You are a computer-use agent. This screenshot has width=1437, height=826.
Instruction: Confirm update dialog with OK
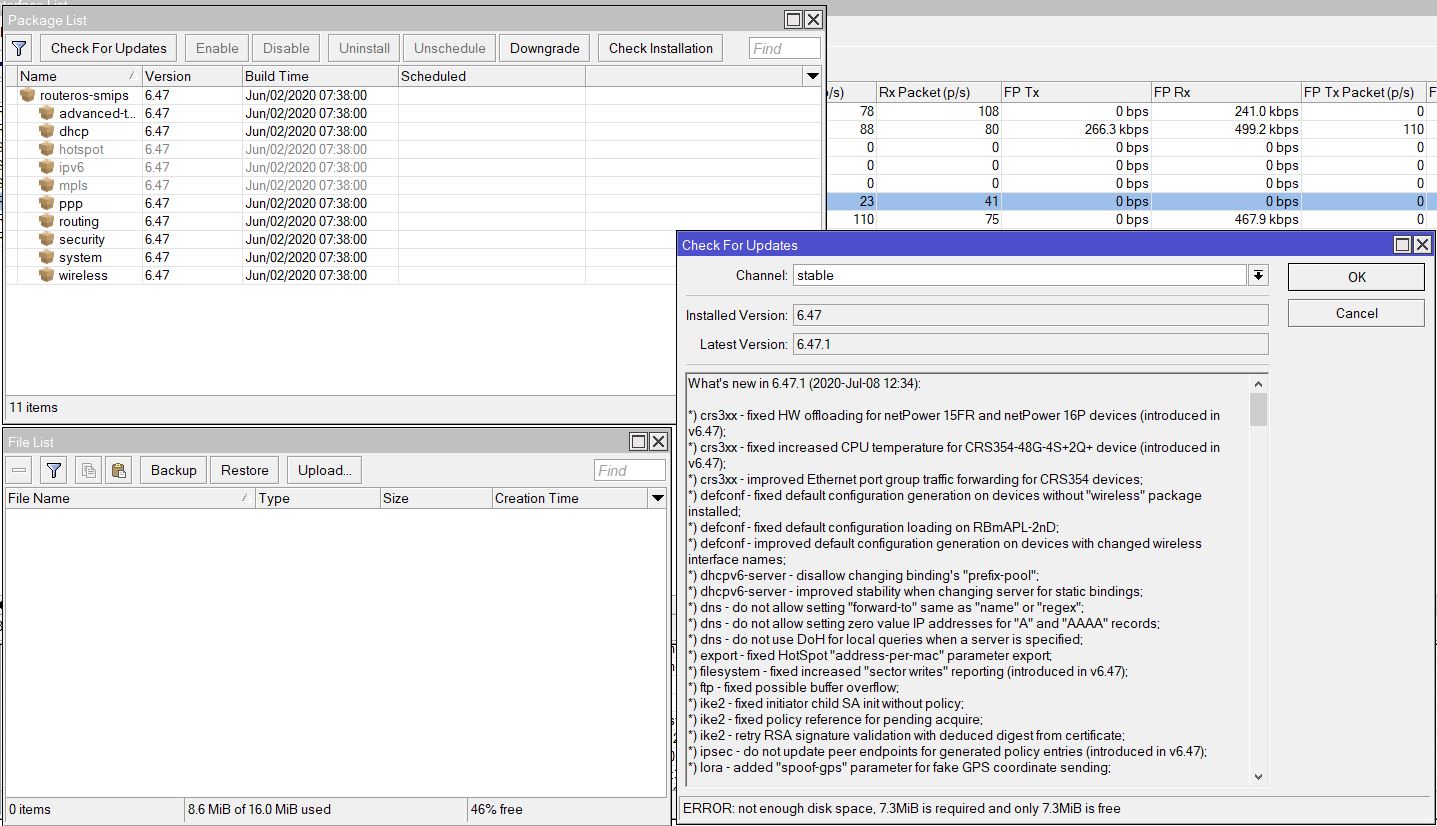pos(1356,277)
